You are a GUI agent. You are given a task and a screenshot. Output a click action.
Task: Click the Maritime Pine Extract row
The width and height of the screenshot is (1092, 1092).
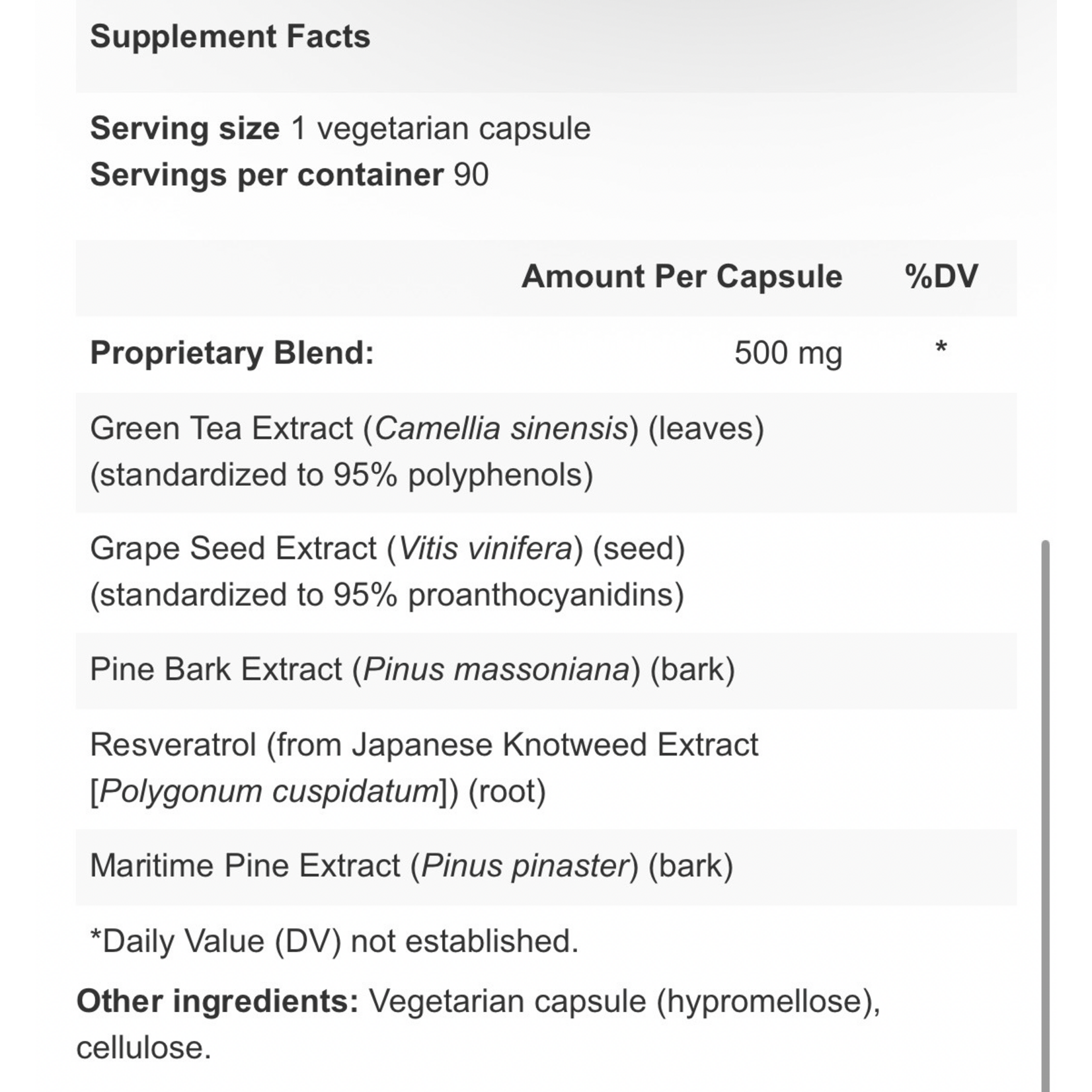(546, 867)
